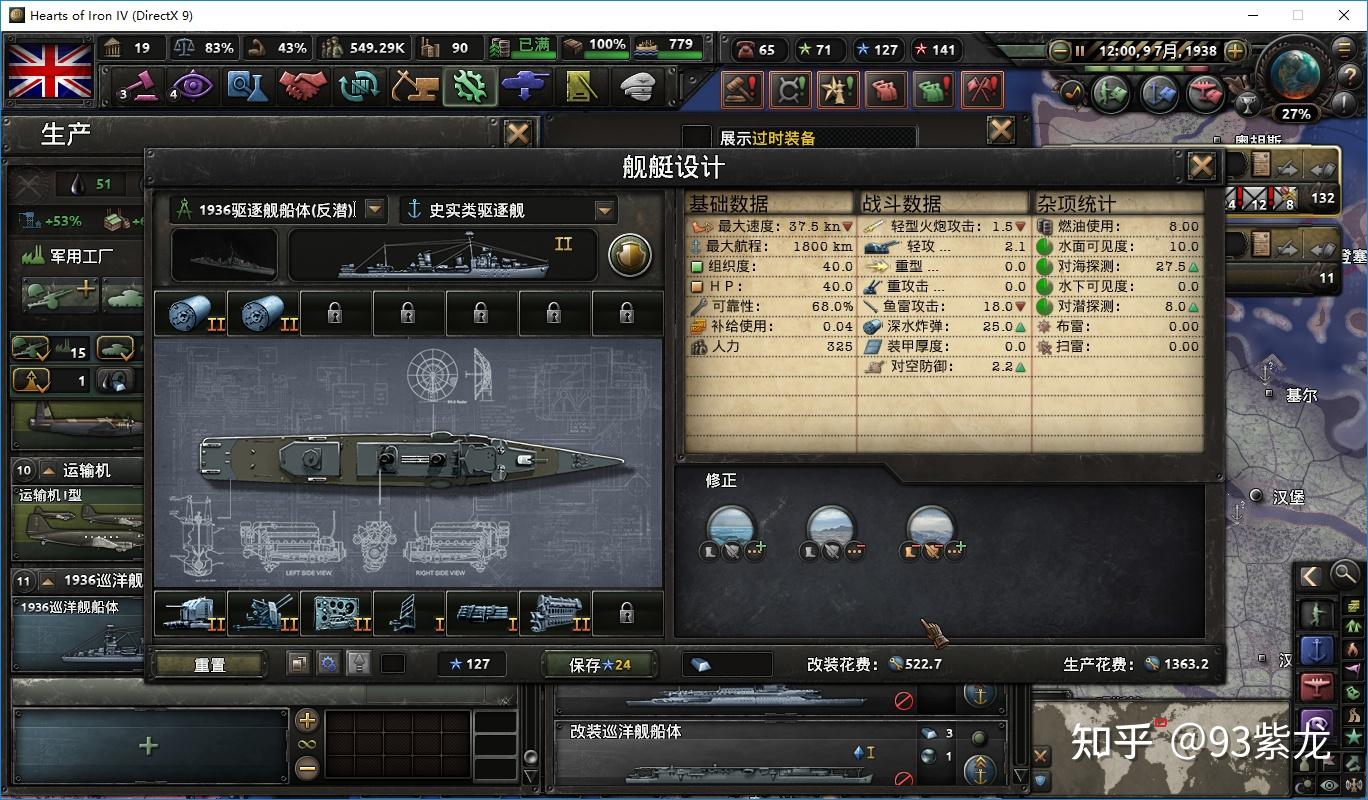Open the construction crane tab

[414, 87]
